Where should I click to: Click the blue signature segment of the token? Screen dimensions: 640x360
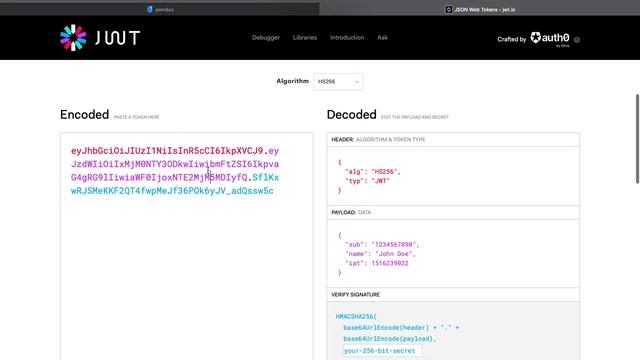[x=172, y=191]
